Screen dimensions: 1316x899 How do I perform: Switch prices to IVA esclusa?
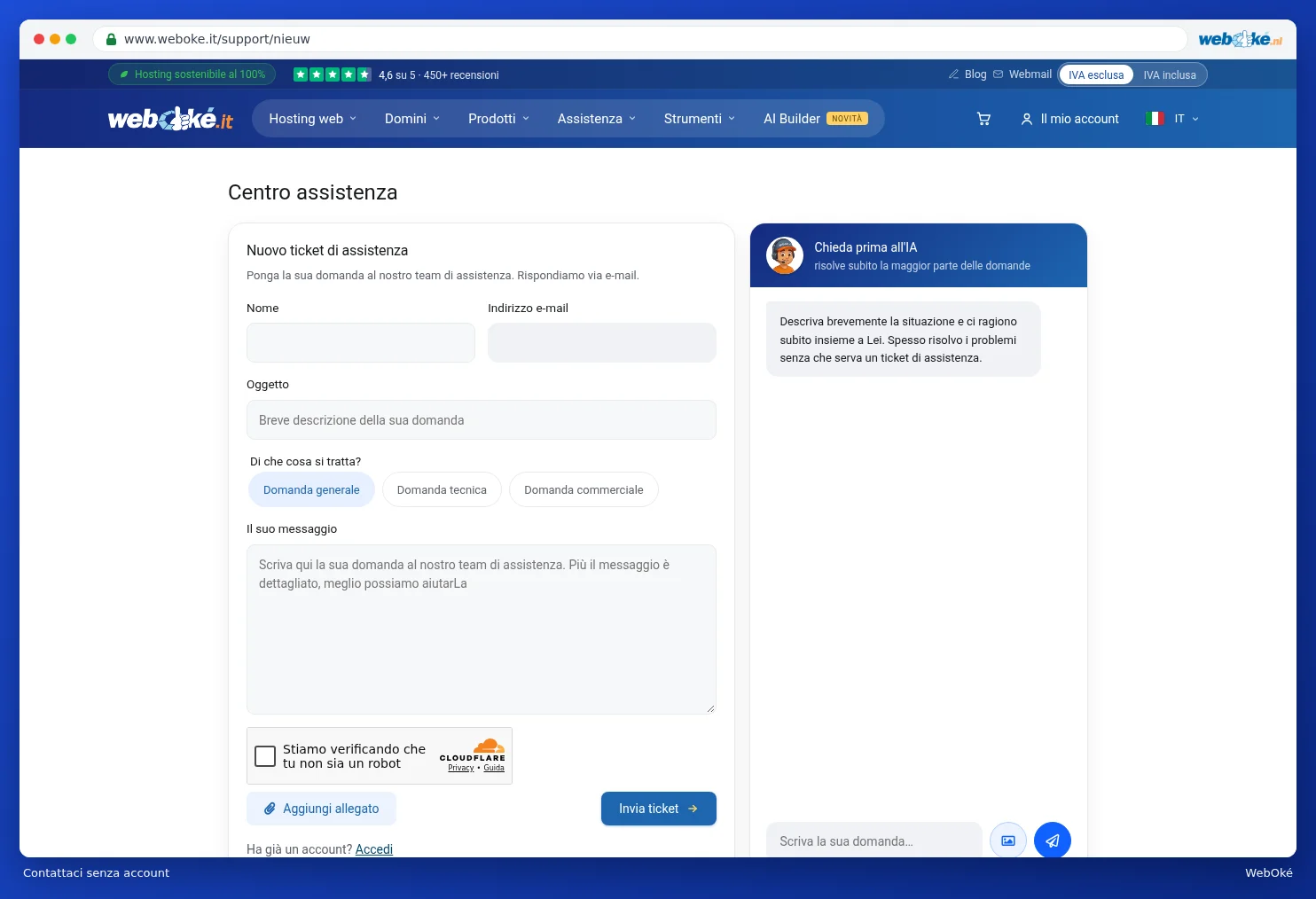[x=1096, y=75]
